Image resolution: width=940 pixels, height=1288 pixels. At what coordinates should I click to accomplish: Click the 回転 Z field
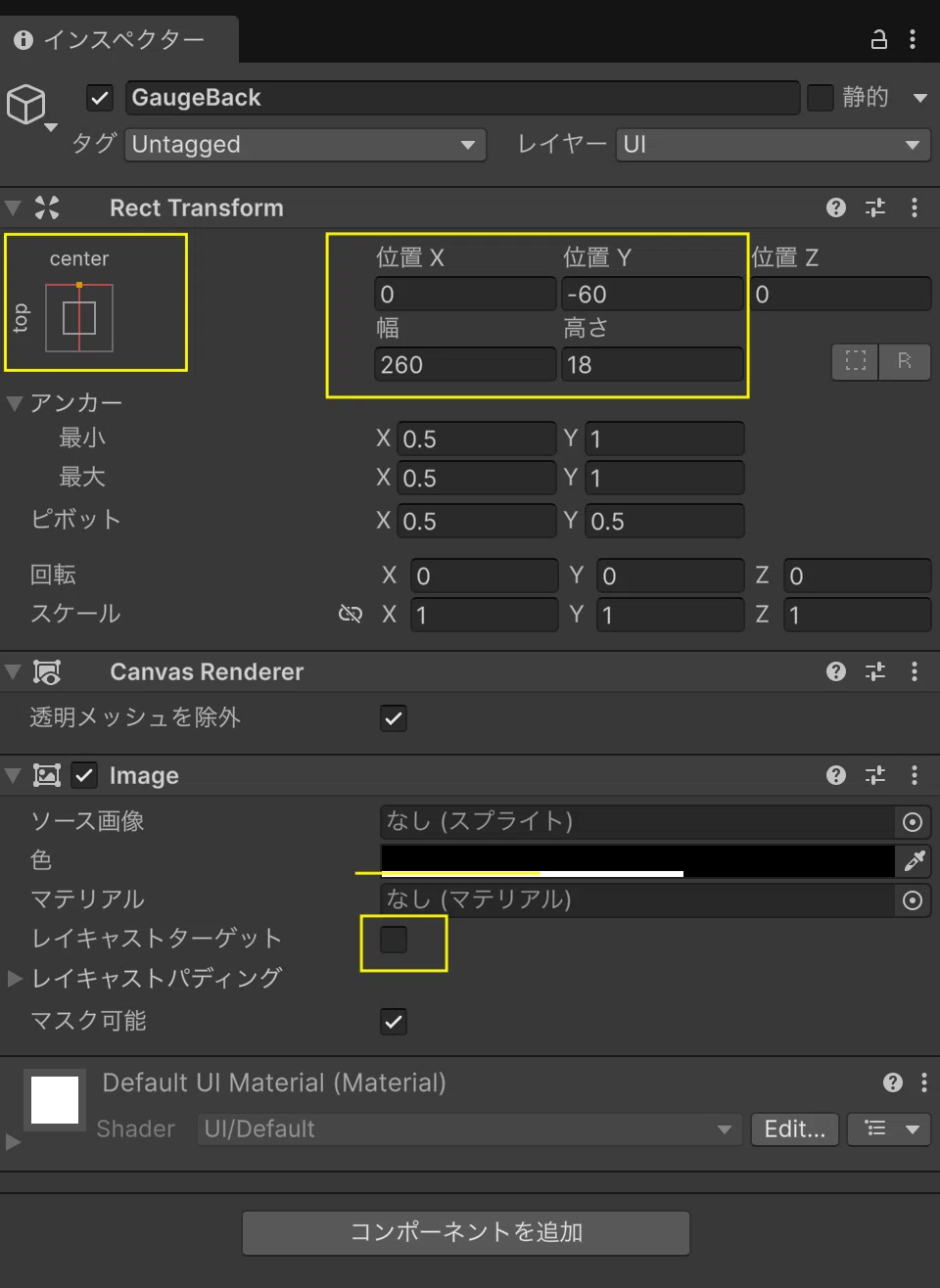tap(857, 575)
